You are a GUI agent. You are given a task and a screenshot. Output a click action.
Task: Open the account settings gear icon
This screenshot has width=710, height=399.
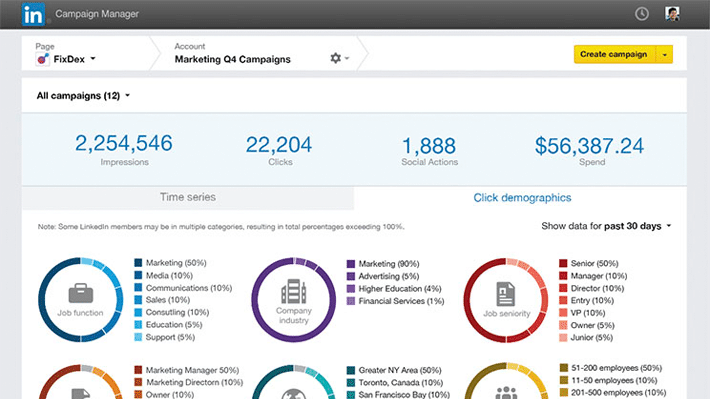(x=335, y=58)
